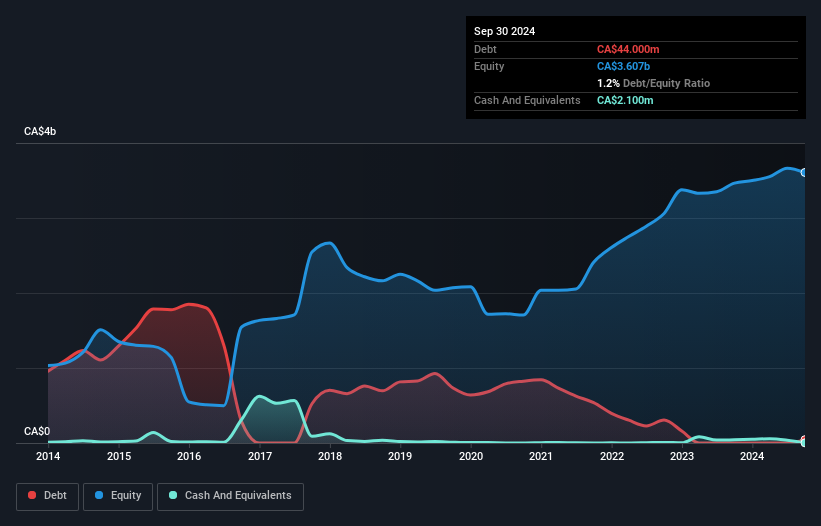Screen dimensions: 821x526
Task: Click the 2024 x-axis label
Action: pos(752,456)
